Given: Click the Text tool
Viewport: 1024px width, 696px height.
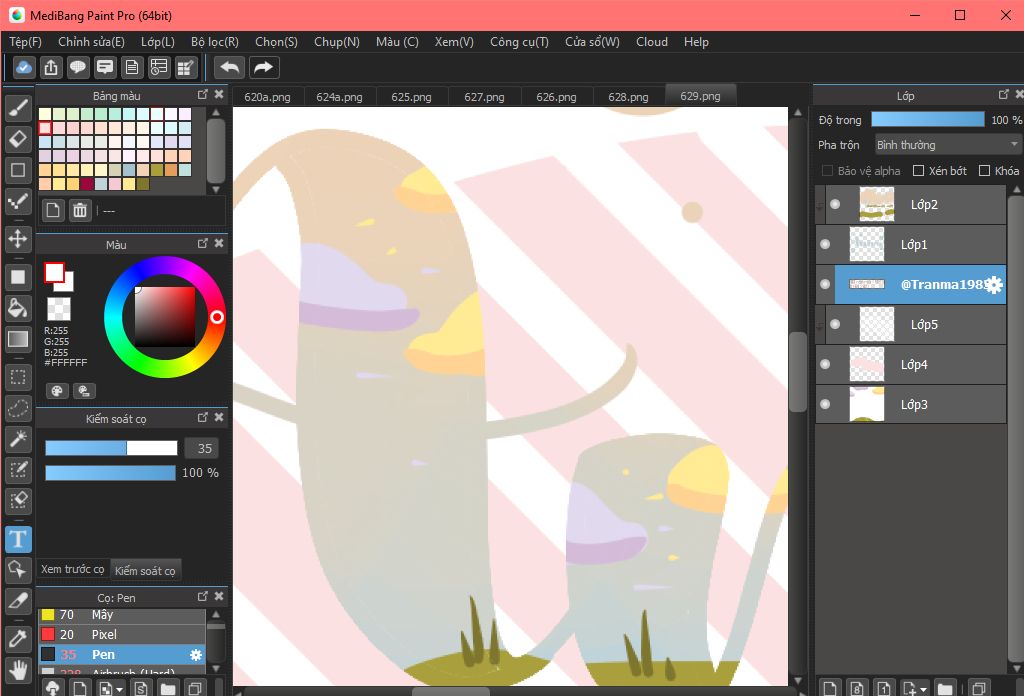Looking at the screenshot, I should pyautogui.click(x=18, y=539).
